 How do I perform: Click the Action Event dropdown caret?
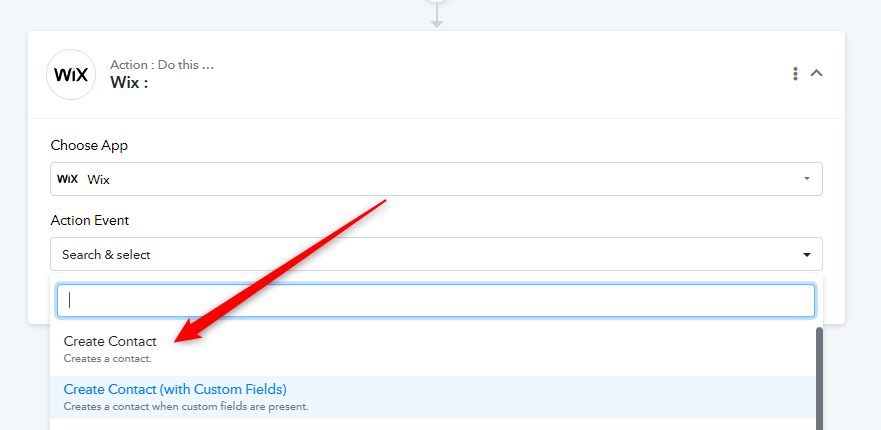[x=807, y=255]
